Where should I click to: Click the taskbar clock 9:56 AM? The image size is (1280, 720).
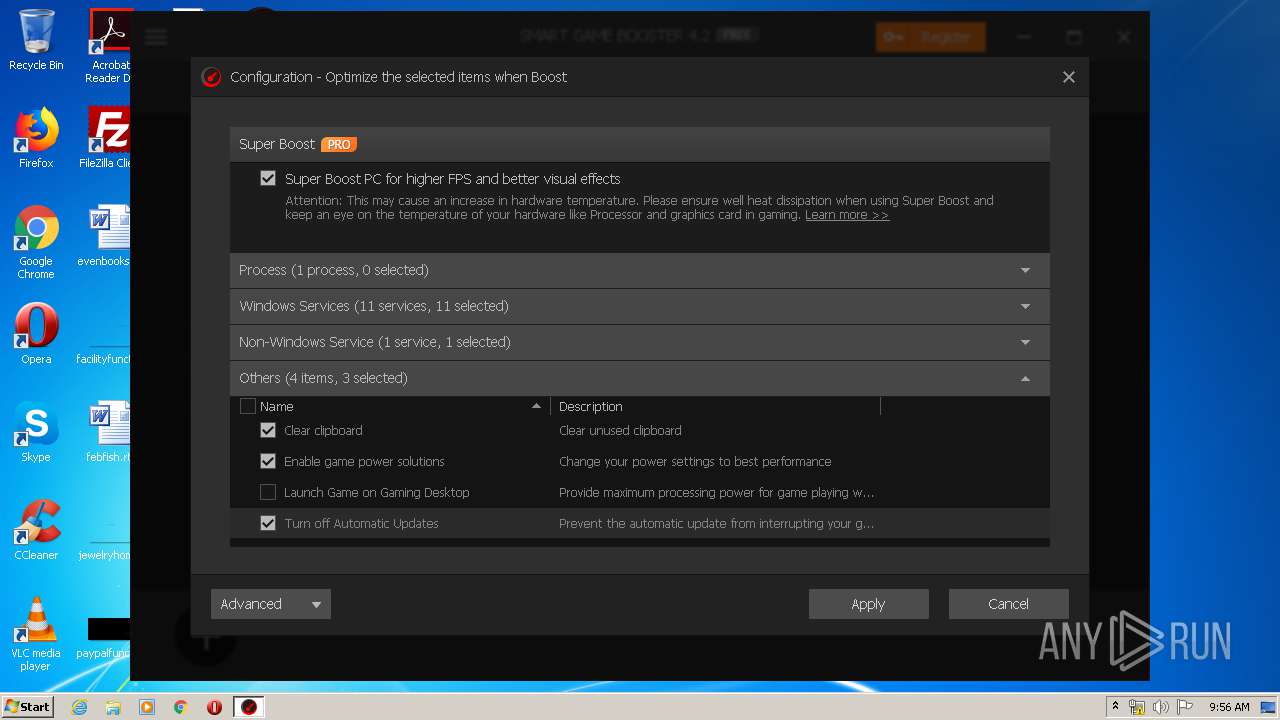[1229, 707]
